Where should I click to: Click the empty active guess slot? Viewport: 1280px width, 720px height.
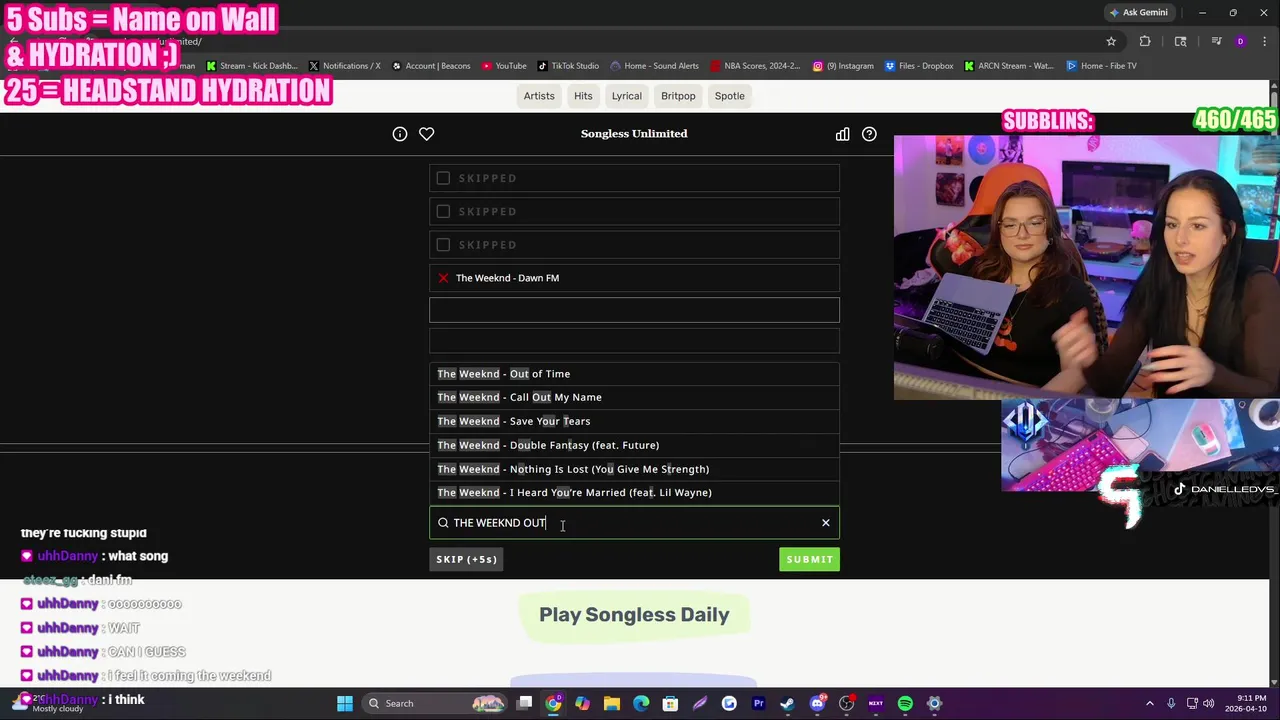634,310
